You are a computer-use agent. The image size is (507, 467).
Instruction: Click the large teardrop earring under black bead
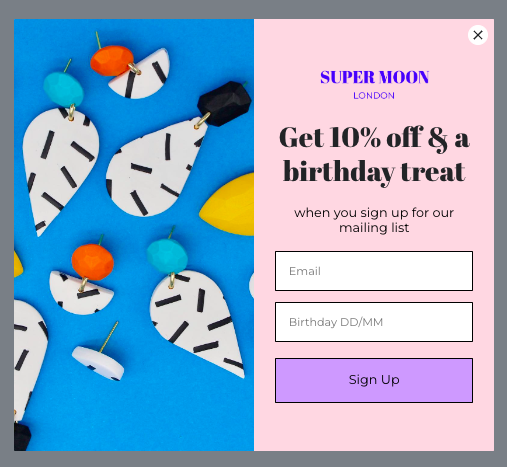[155, 169]
